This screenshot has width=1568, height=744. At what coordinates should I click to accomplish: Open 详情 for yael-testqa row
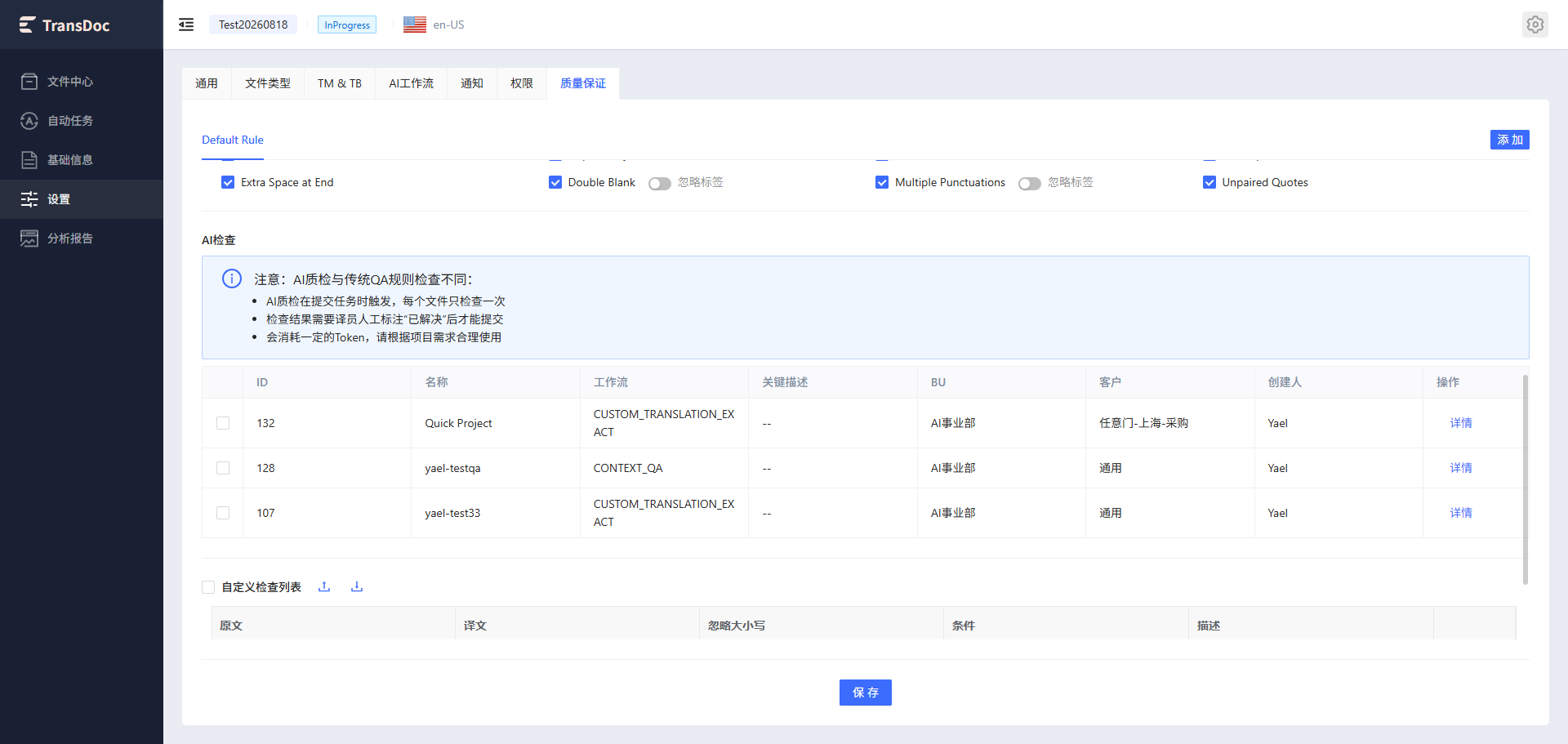pos(1461,468)
